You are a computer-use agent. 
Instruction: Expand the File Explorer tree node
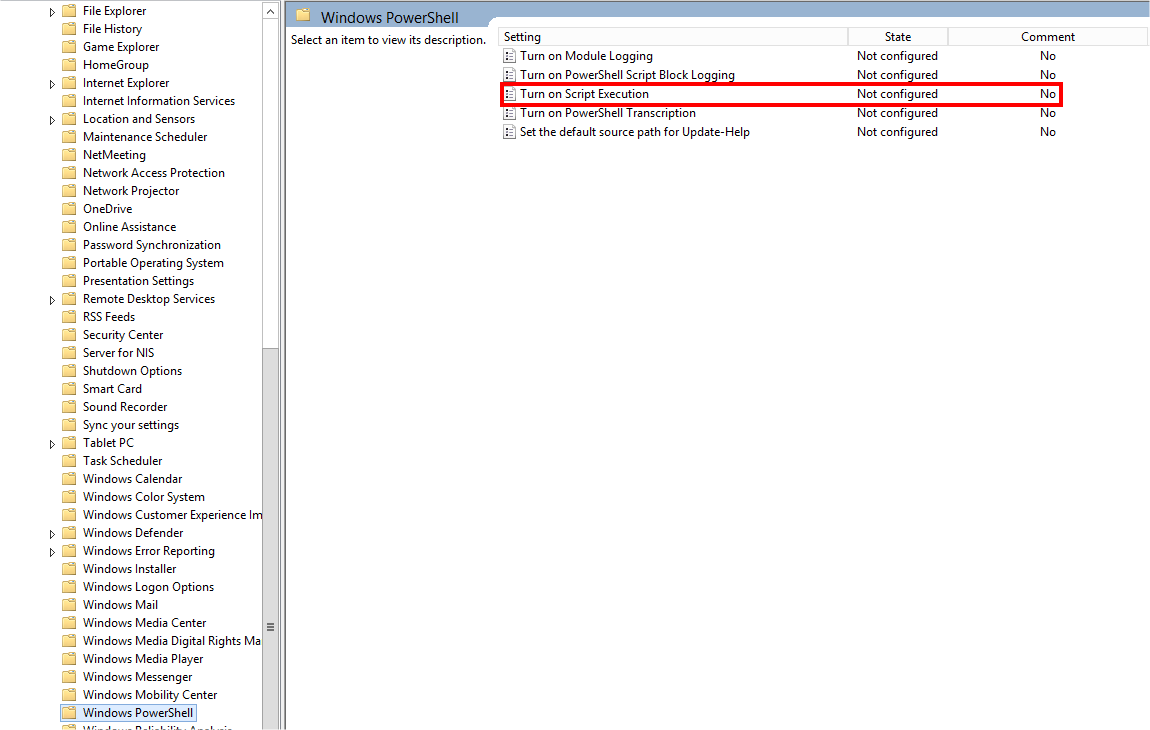click(x=52, y=12)
